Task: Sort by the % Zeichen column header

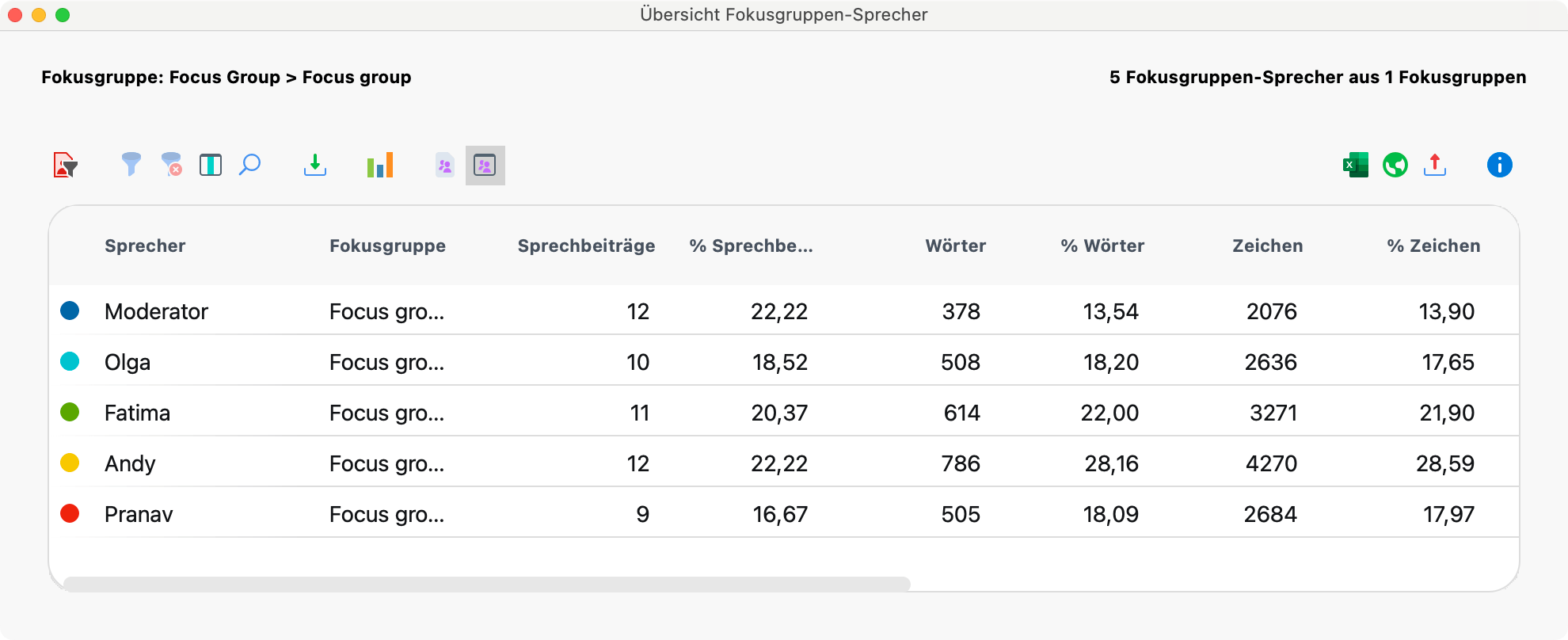Action: pyautogui.click(x=1433, y=246)
